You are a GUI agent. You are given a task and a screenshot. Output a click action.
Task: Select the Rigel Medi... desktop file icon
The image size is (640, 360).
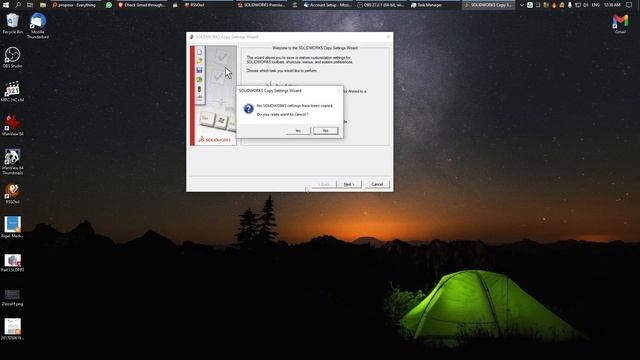[x=12, y=227]
